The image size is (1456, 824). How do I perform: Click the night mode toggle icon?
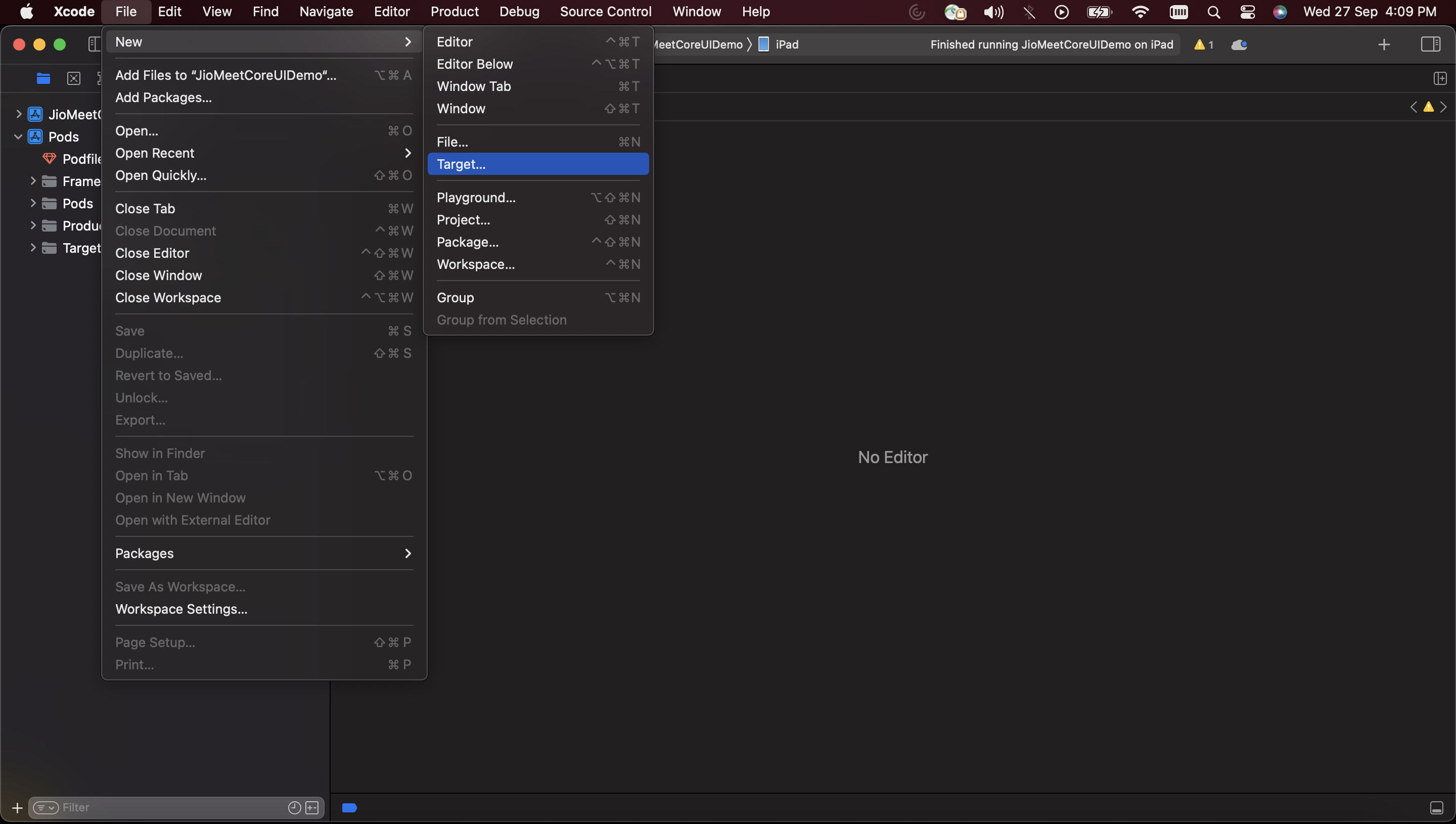[1239, 44]
